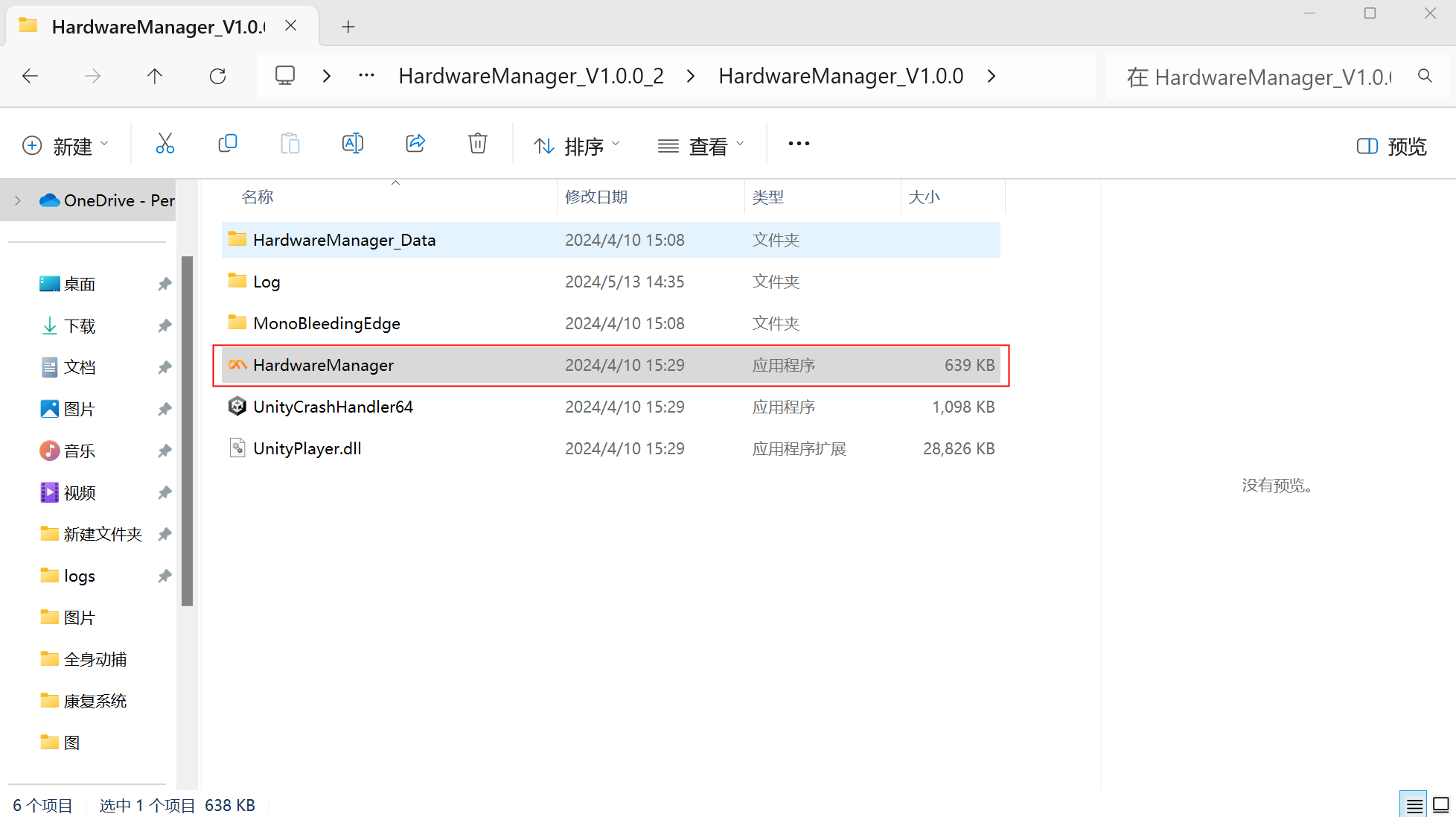Click the Copy icon in toolbar
The height and width of the screenshot is (817, 1456).
point(227,144)
